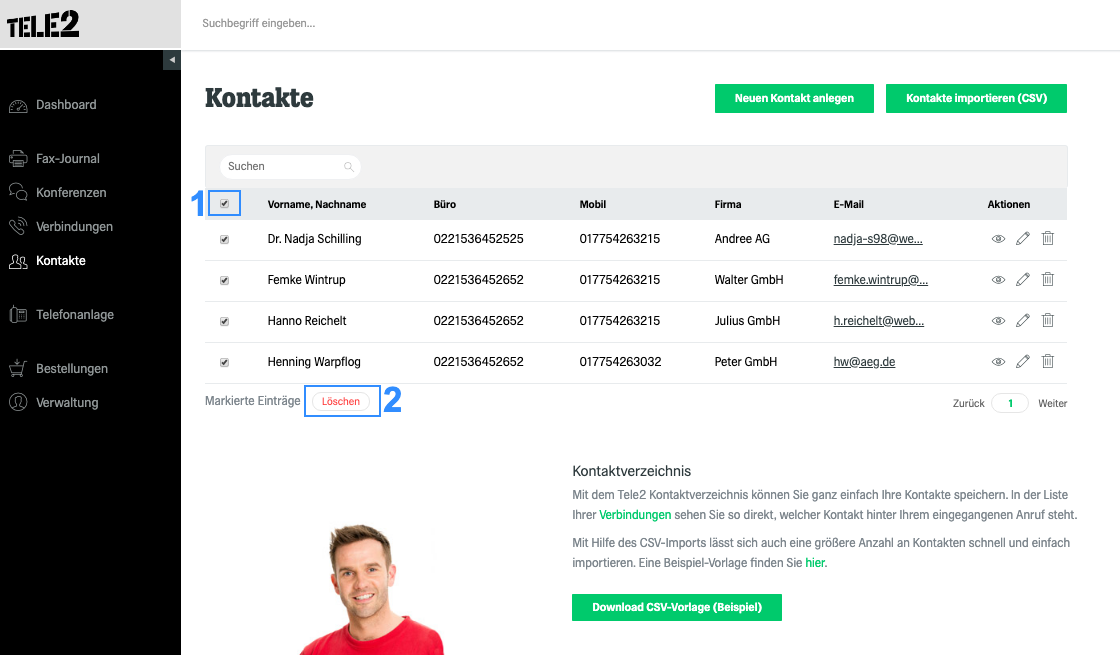
Task: Click the Dashboard speedometer icon
Action: [x=18, y=106]
